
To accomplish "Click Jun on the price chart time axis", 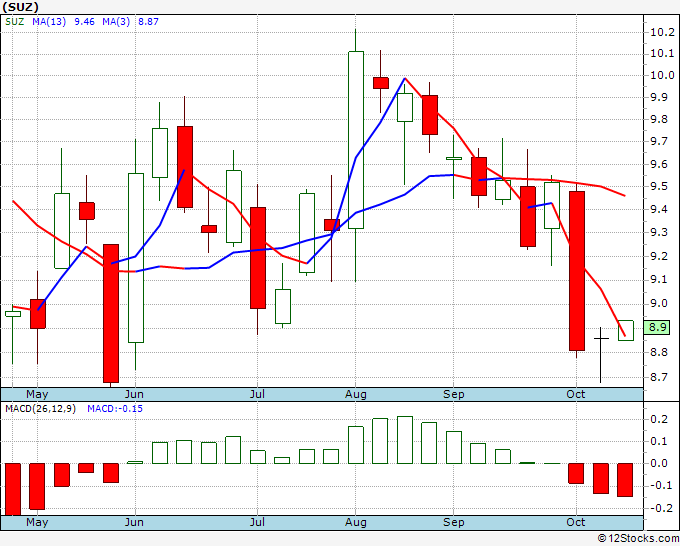I will 134,394.
